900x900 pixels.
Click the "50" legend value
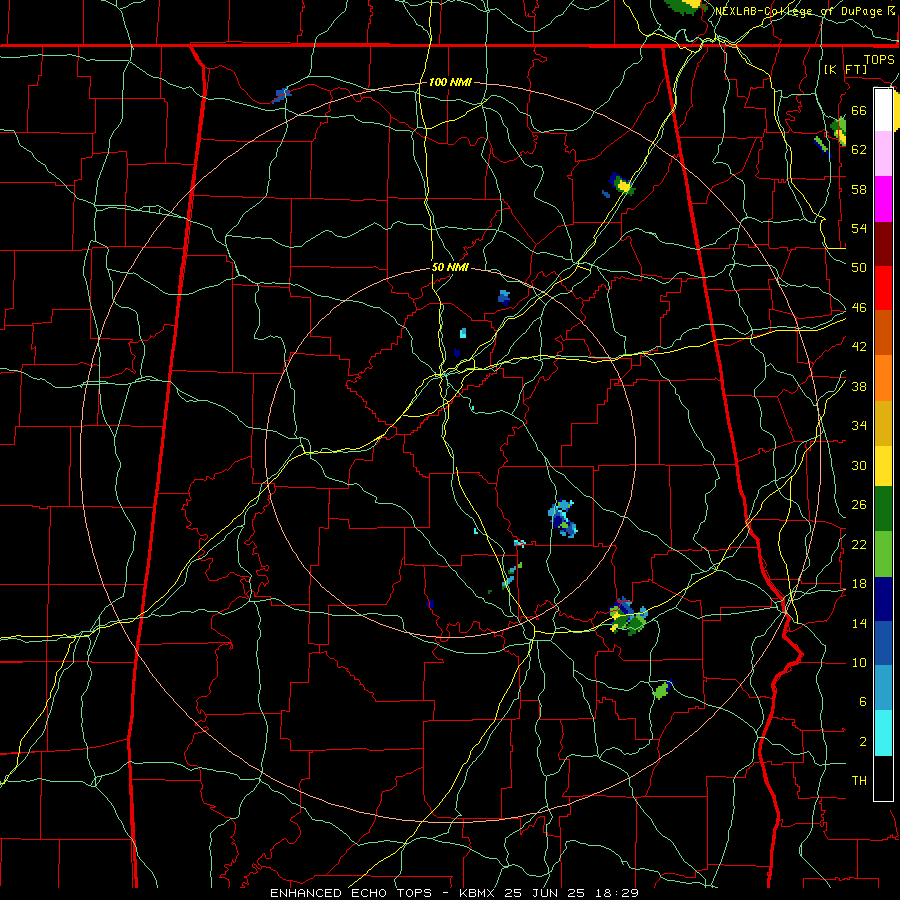pyautogui.click(x=859, y=267)
